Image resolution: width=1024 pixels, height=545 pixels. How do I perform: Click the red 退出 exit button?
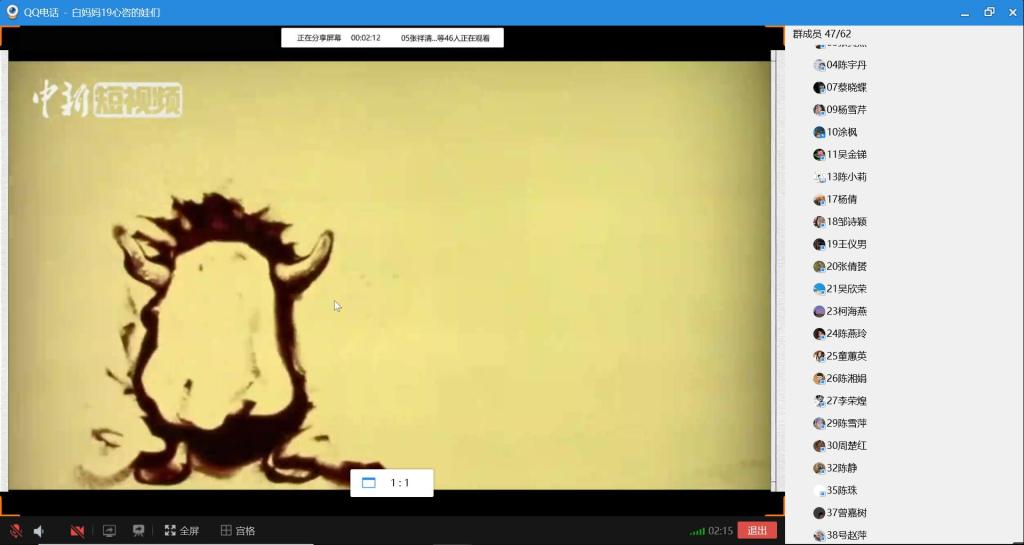point(757,531)
